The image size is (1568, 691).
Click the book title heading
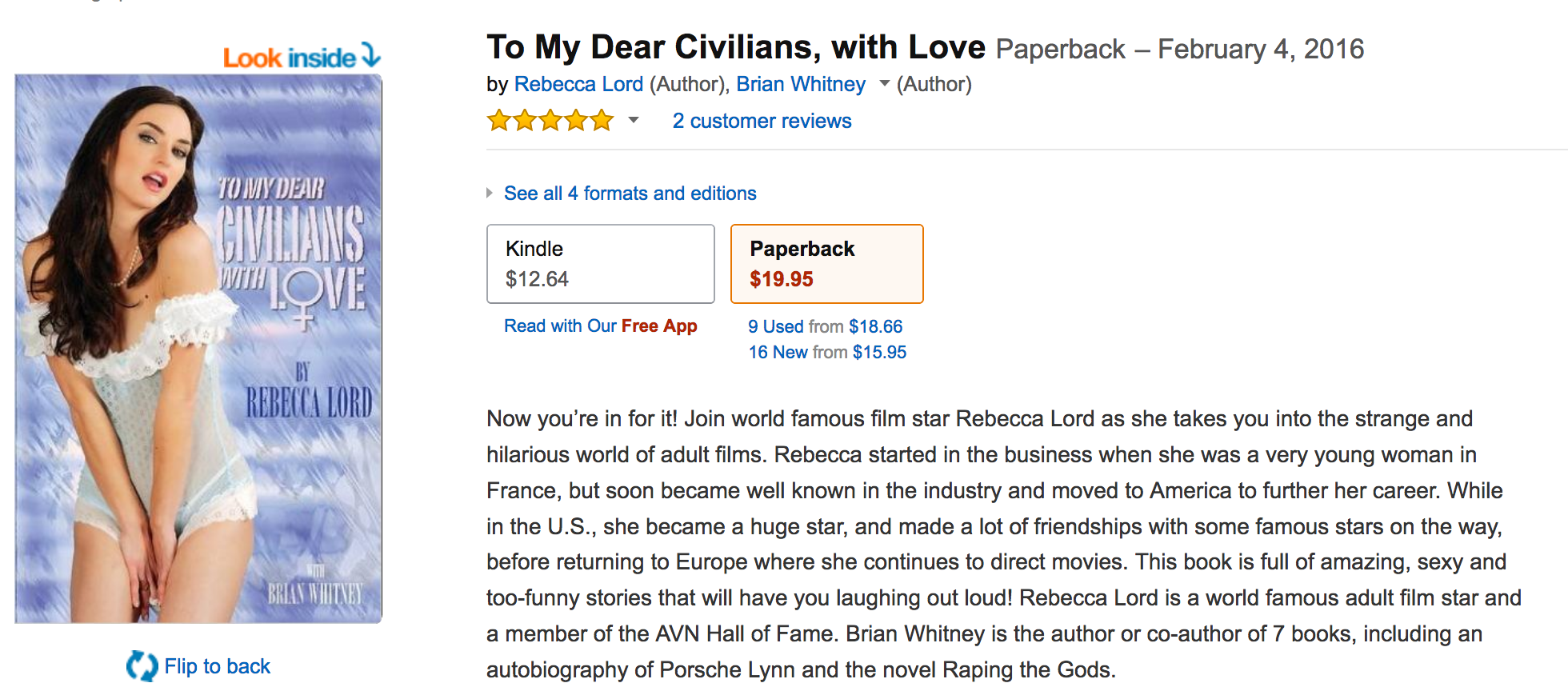click(735, 47)
